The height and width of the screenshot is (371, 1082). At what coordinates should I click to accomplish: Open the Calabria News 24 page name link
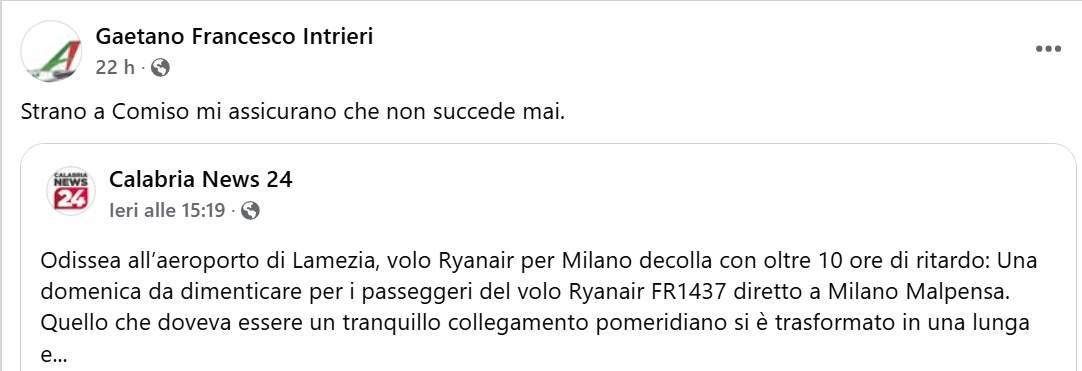201,180
